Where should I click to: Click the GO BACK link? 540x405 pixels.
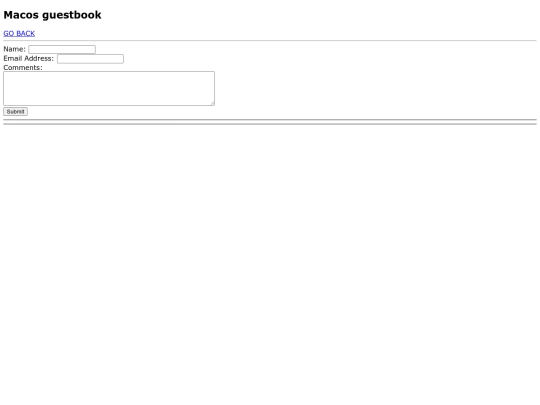pos(19,33)
